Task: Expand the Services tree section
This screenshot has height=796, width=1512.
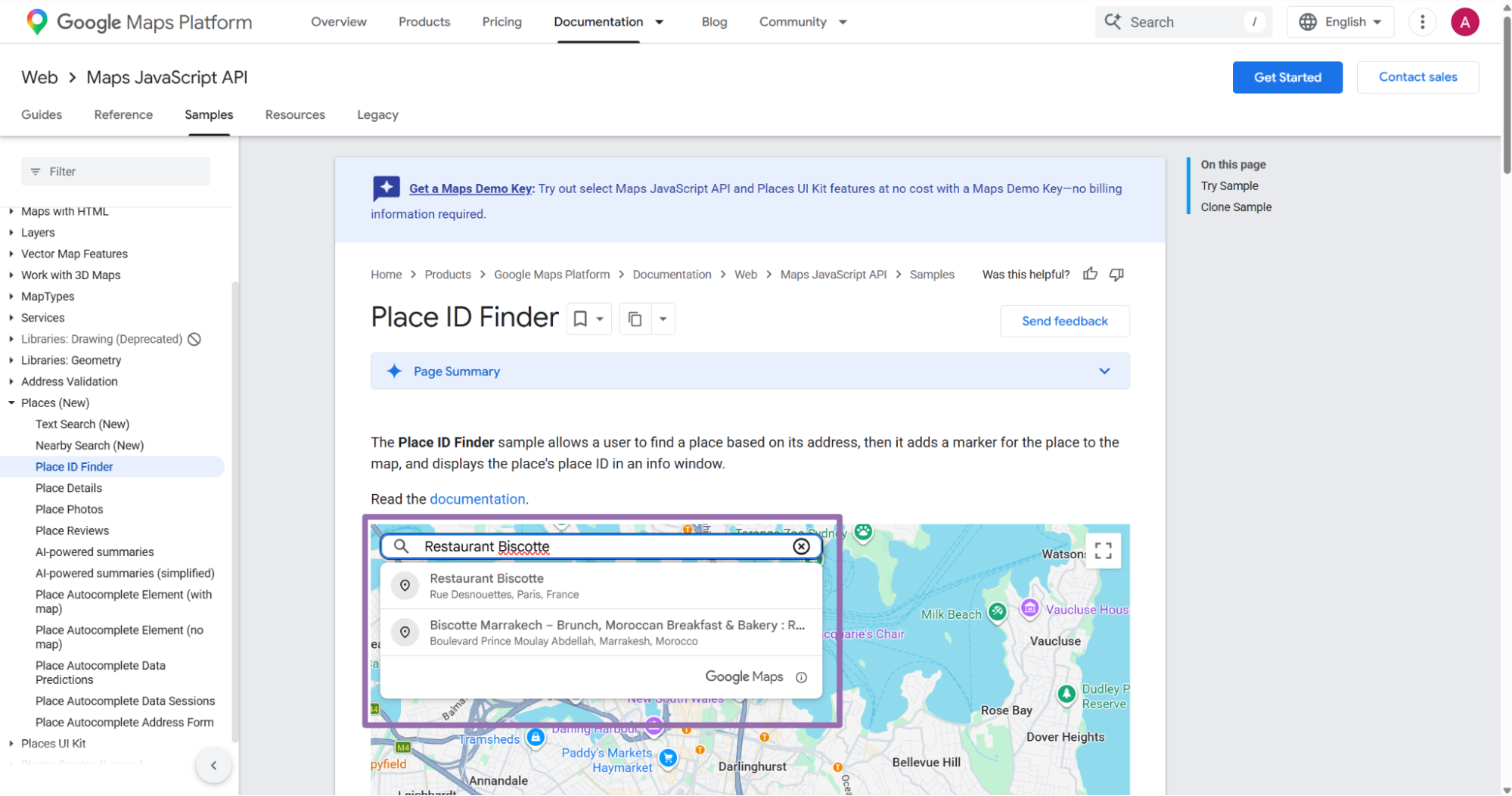Action: coord(11,318)
